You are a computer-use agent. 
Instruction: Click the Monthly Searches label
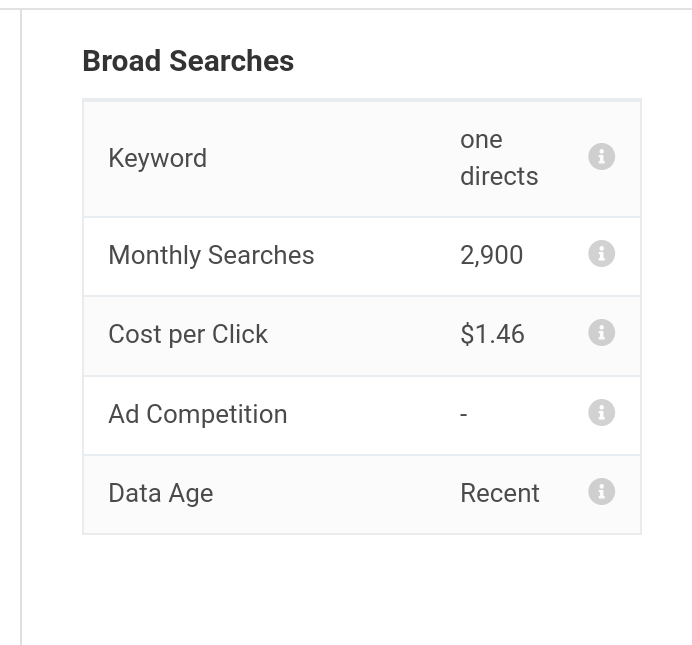tap(211, 255)
